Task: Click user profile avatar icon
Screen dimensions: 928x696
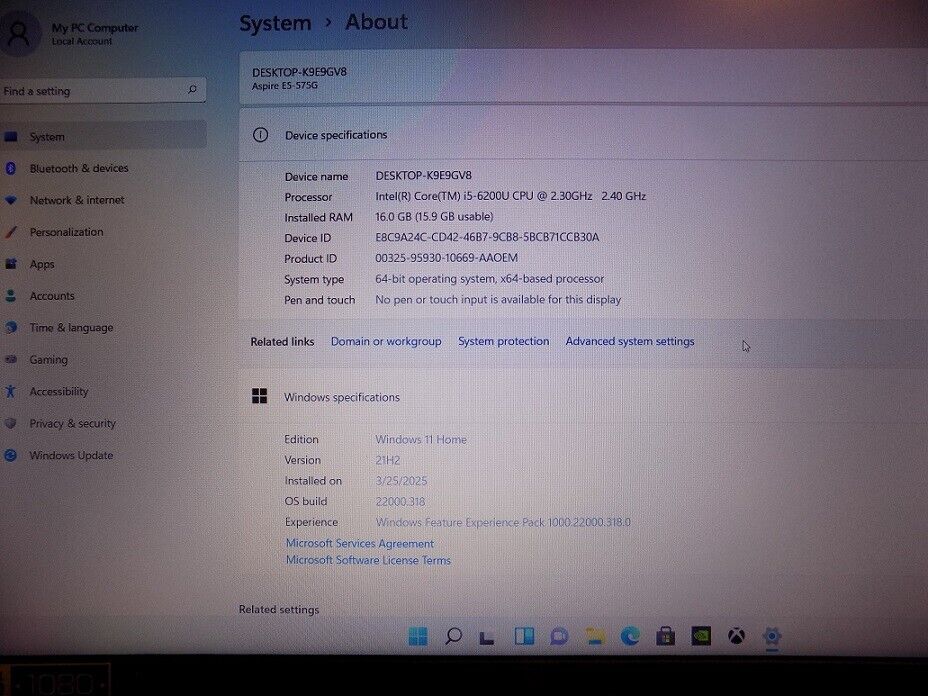Action: coord(20,33)
